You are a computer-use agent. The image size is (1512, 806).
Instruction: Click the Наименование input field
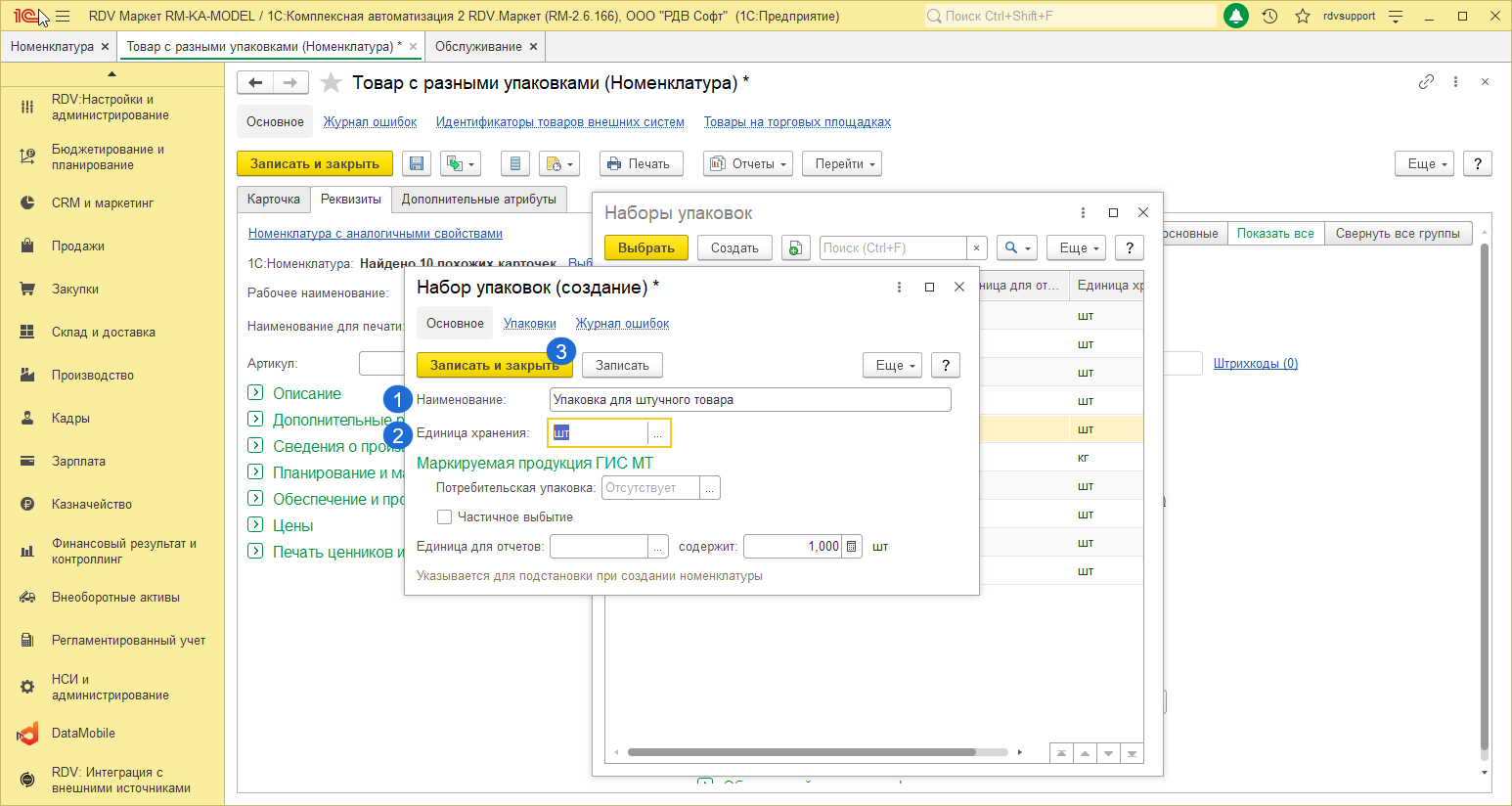(x=749, y=400)
